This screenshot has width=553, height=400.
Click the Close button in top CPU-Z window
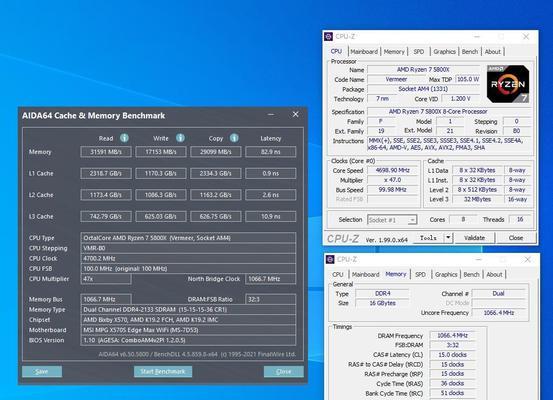click(516, 238)
